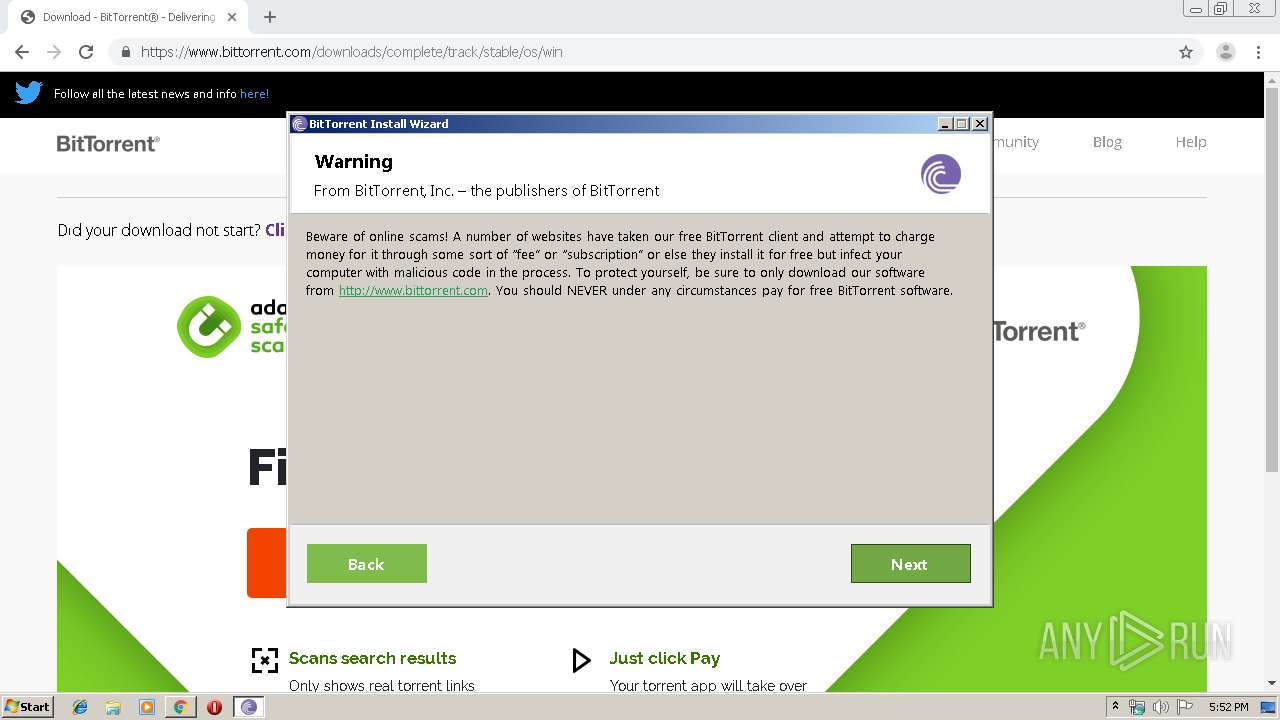This screenshot has height=720, width=1280.
Task: Open the Blog menu item
Action: coord(1107,142)
